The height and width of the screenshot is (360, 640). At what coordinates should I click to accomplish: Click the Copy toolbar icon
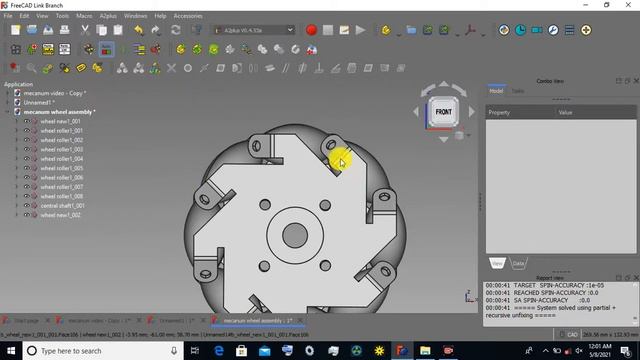[101, 30]
